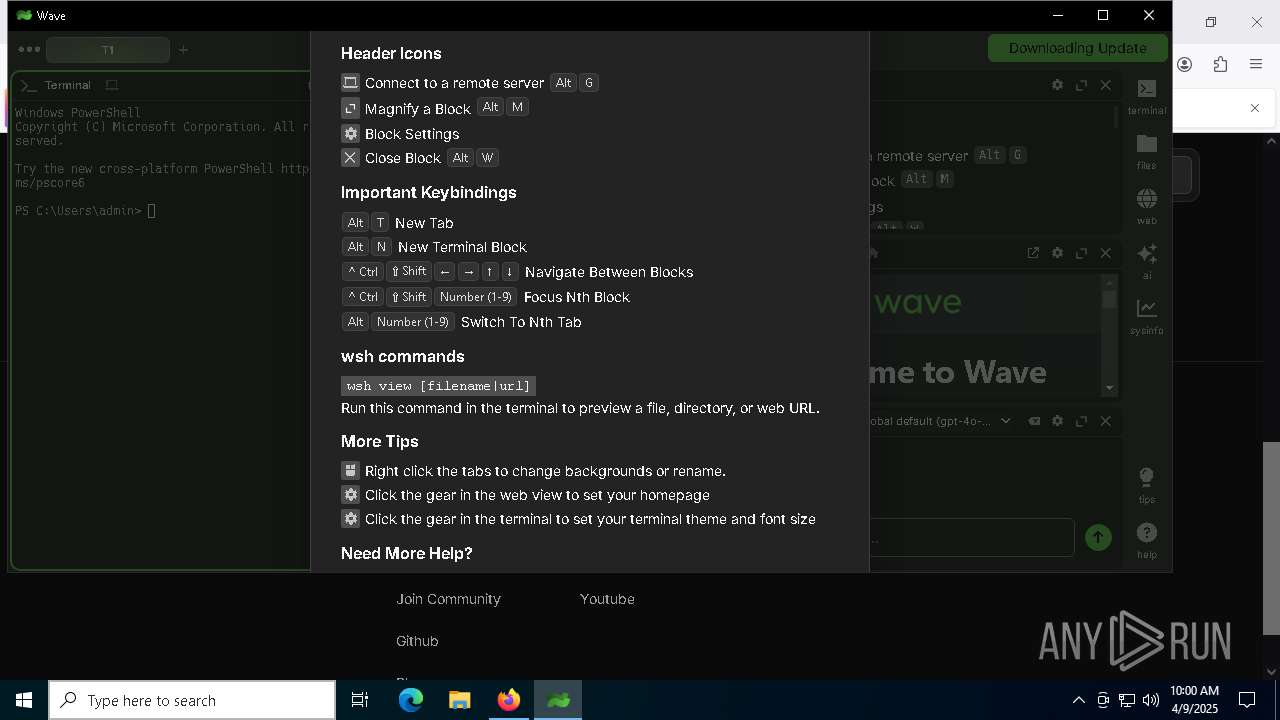Close the tips block

[x=1105, y=85]
